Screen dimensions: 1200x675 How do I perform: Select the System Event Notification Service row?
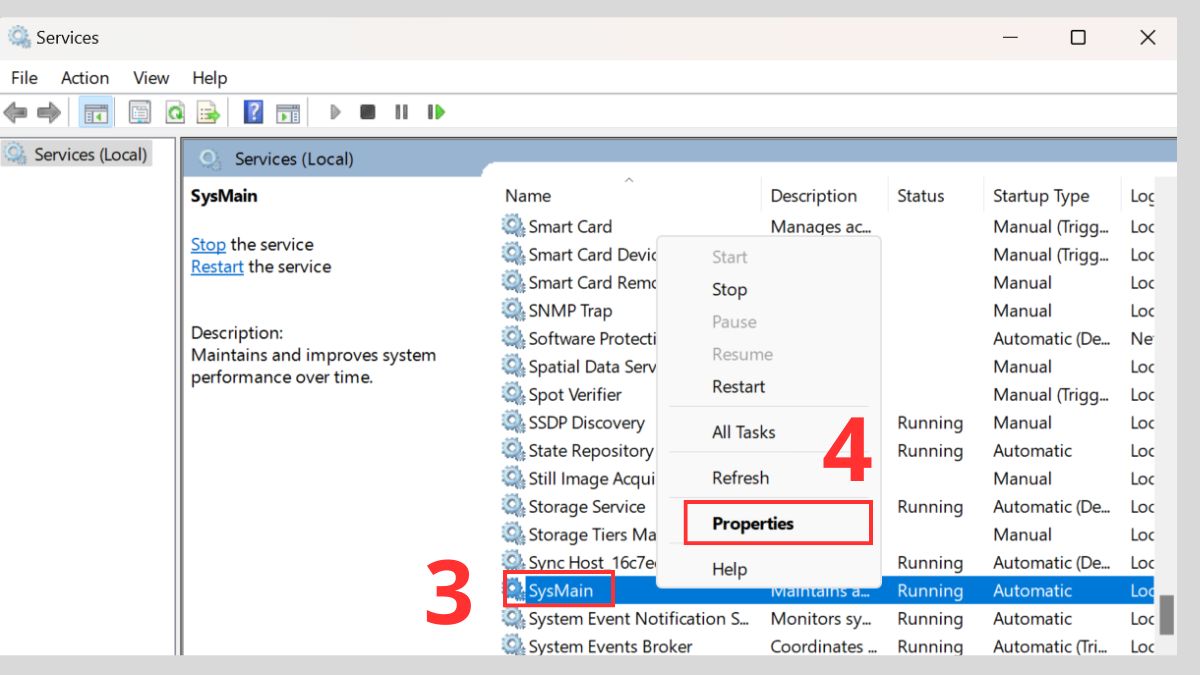(x=826, y=618)
